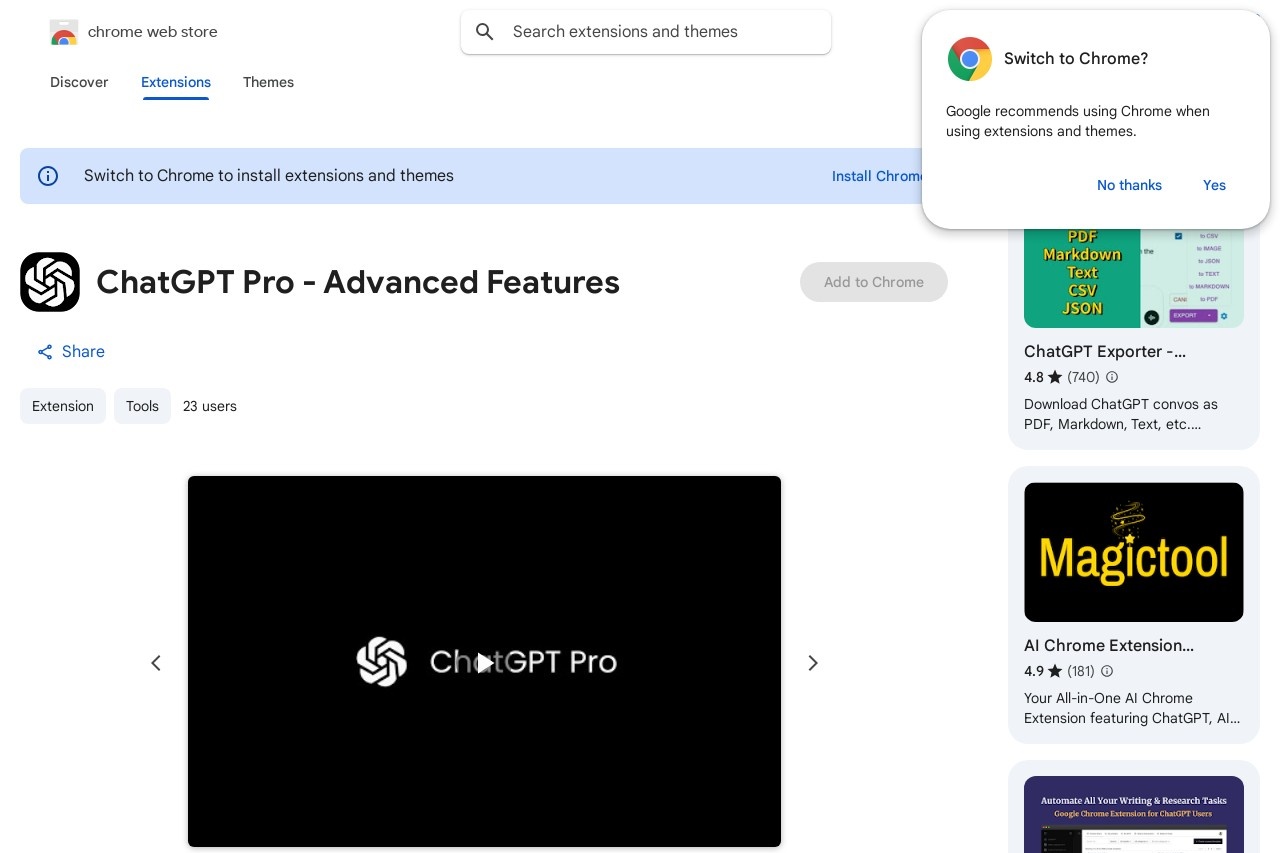This screenshot has width=1280, height=853.
Task: Dismiss popup with No thanks
Action: pyautogui.click(x=1129, y=185)
